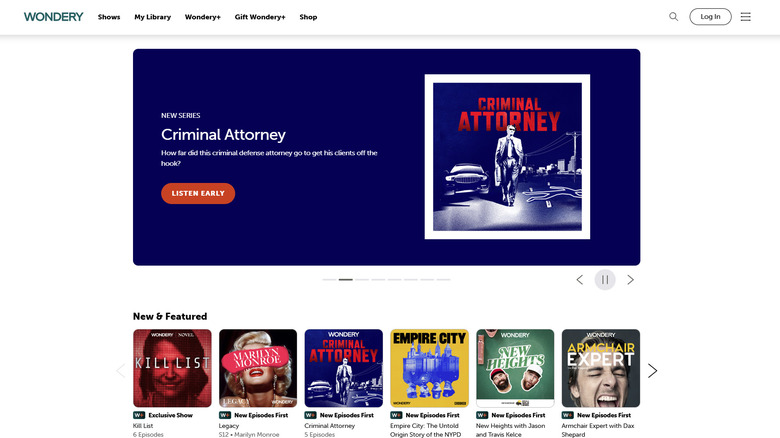Open My Library
Viewport: 780px width, 438px height.
tap(152, 16)
